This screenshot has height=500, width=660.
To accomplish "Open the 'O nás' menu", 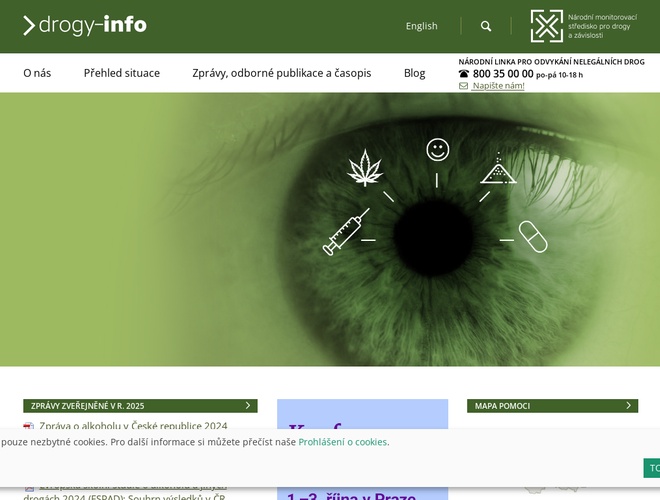I will (37, 73).
